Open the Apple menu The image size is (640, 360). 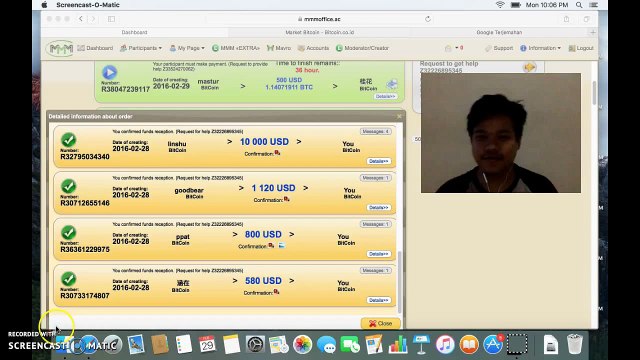coord(44,5)
